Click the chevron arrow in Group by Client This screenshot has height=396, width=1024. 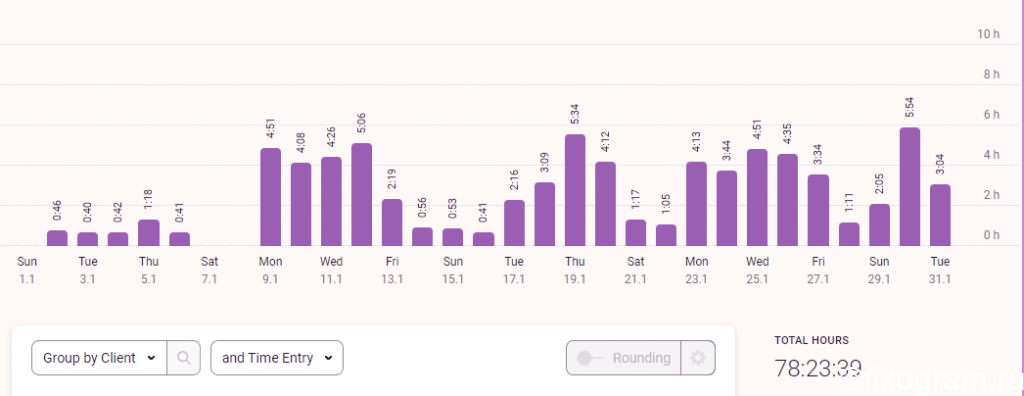pyautogui.click(x=152, y=358)
